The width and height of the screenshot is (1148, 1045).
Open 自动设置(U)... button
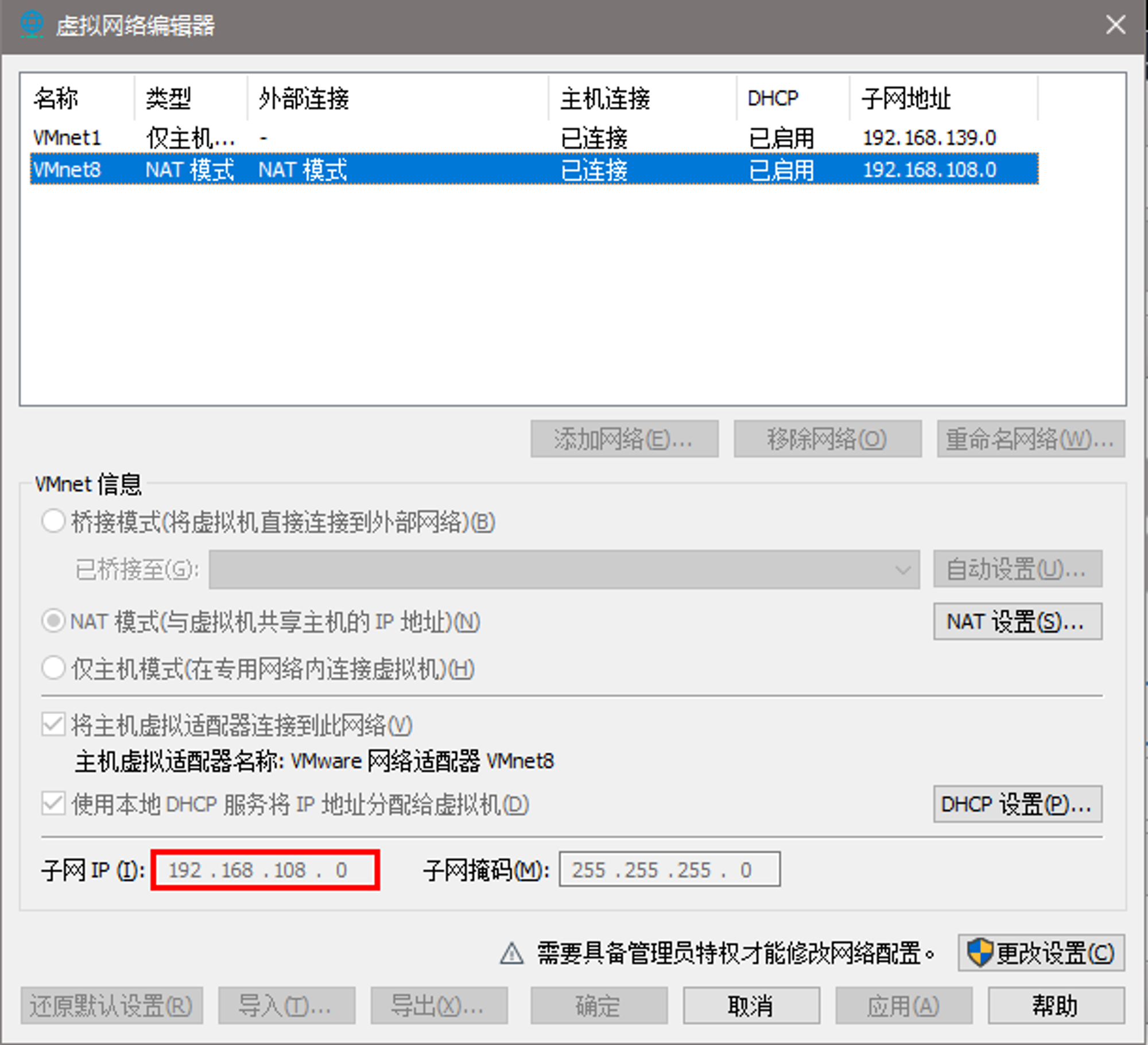point(1018,569)
